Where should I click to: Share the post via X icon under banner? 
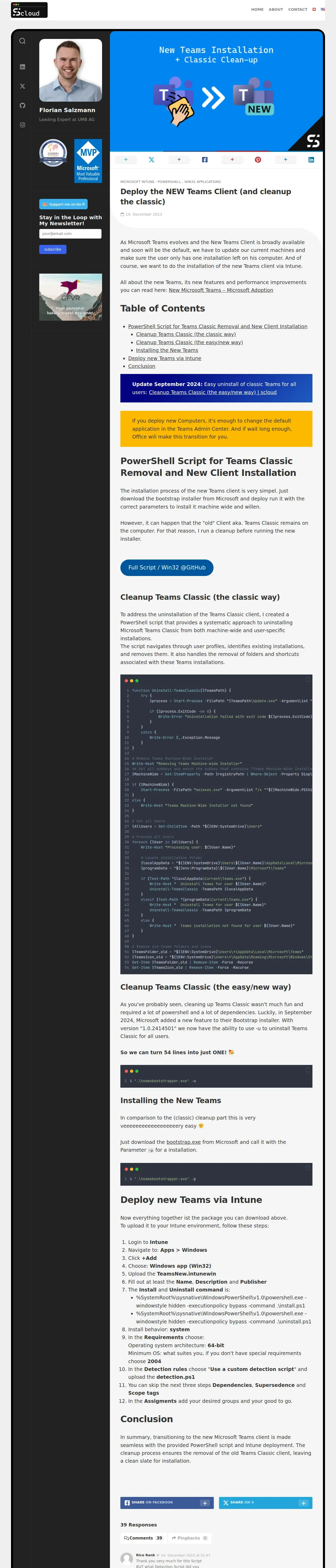point(152,159)
